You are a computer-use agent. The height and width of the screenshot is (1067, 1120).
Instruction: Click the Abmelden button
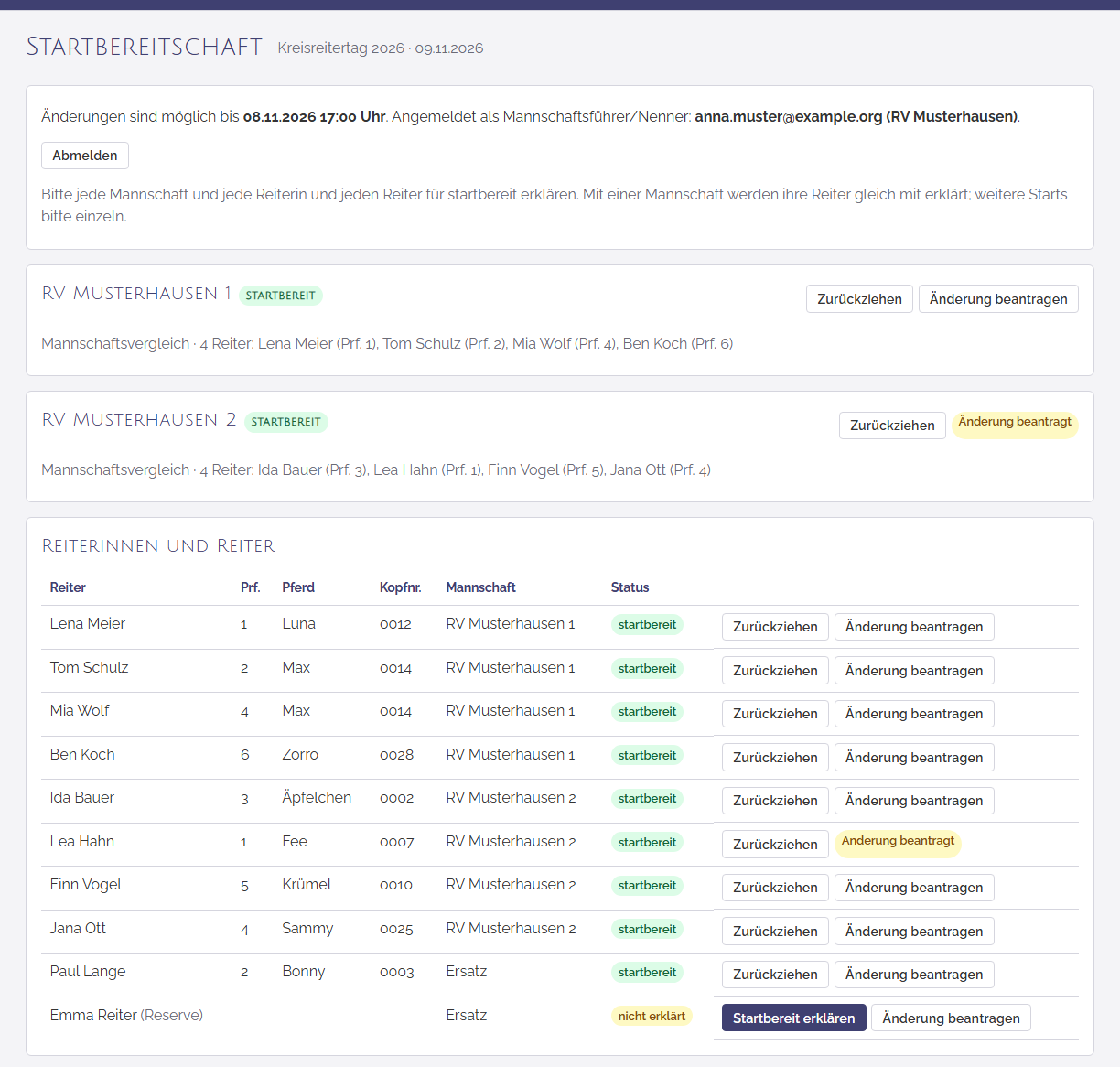coord(85,156)
